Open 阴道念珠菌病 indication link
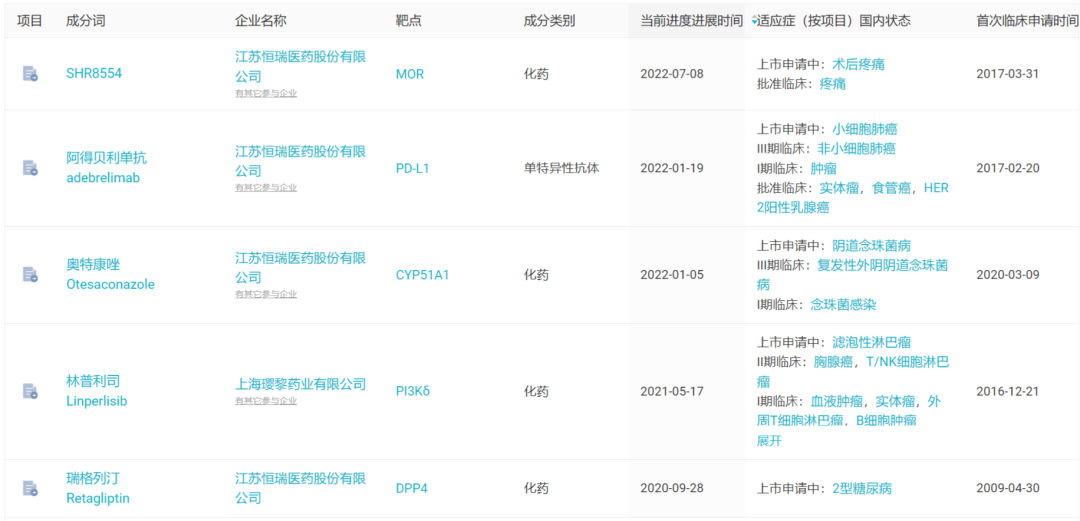 tap(871, 245)
